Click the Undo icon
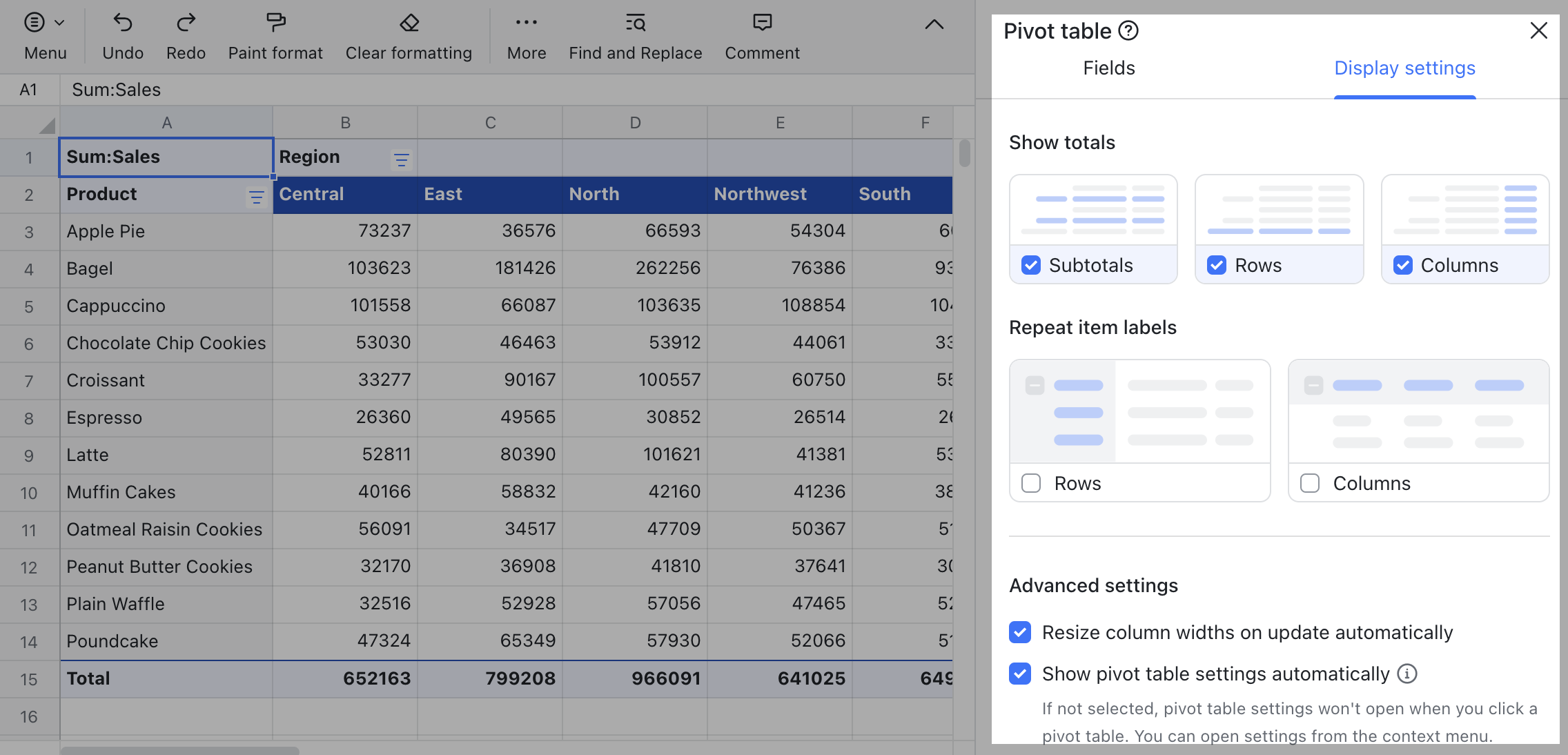This screenshot has height=755, width=1568. 122,23
